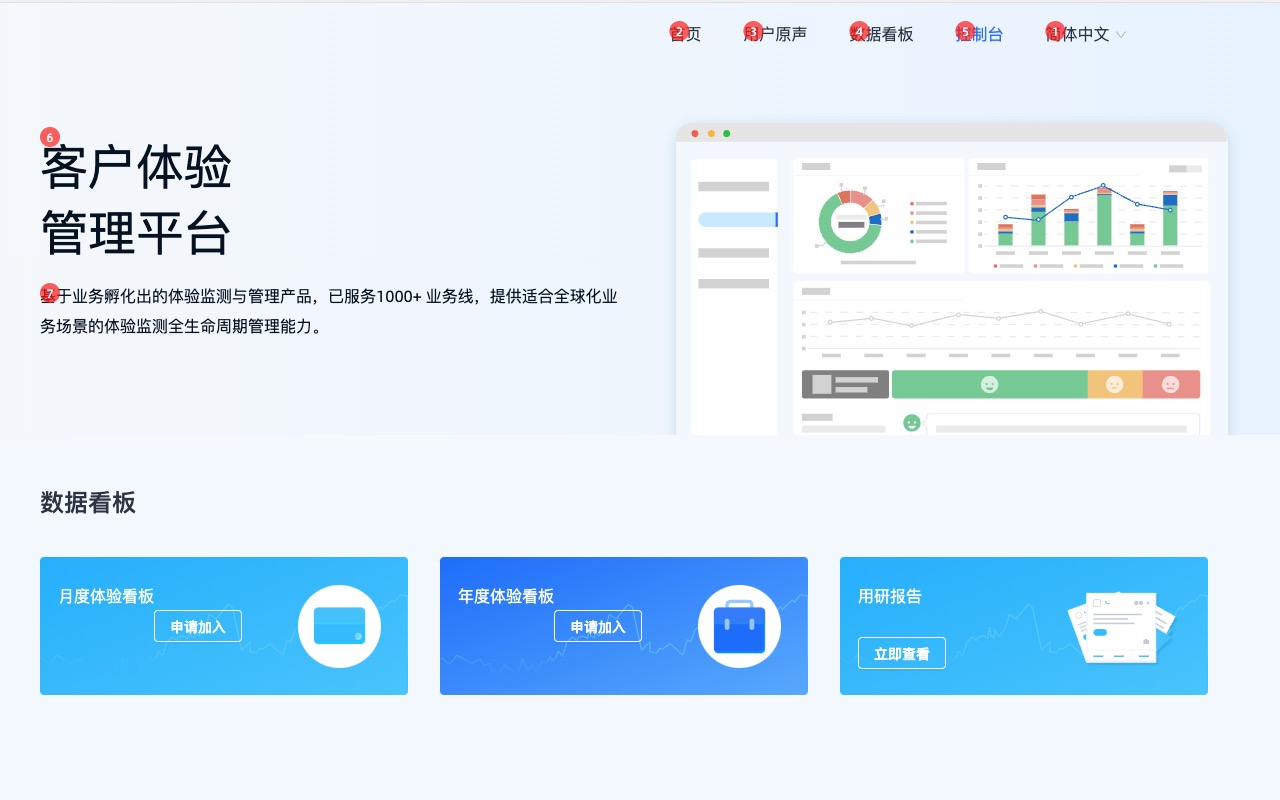Screen dimensions: 1280x800
Task: Open the 首页 menu item
Action: (686, 33)
